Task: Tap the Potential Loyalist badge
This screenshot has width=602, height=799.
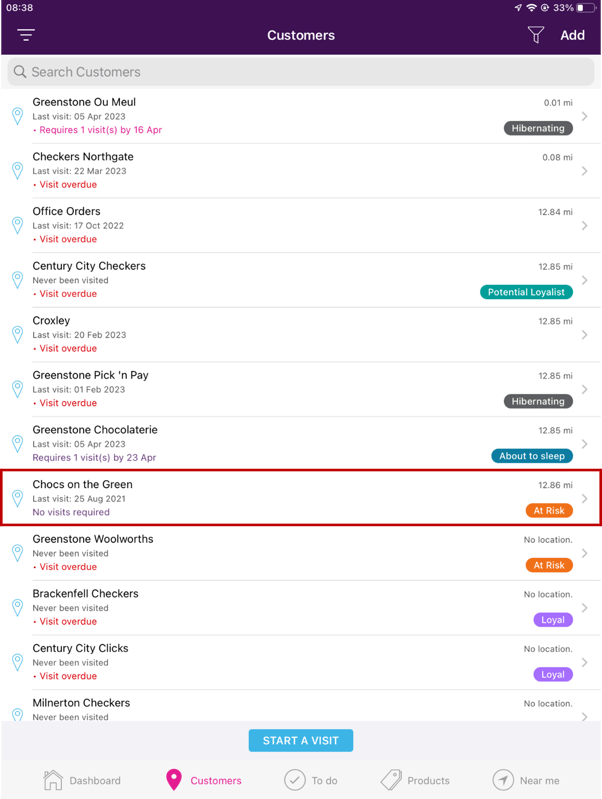Action: pyautogui.click(x=526, y=292)
